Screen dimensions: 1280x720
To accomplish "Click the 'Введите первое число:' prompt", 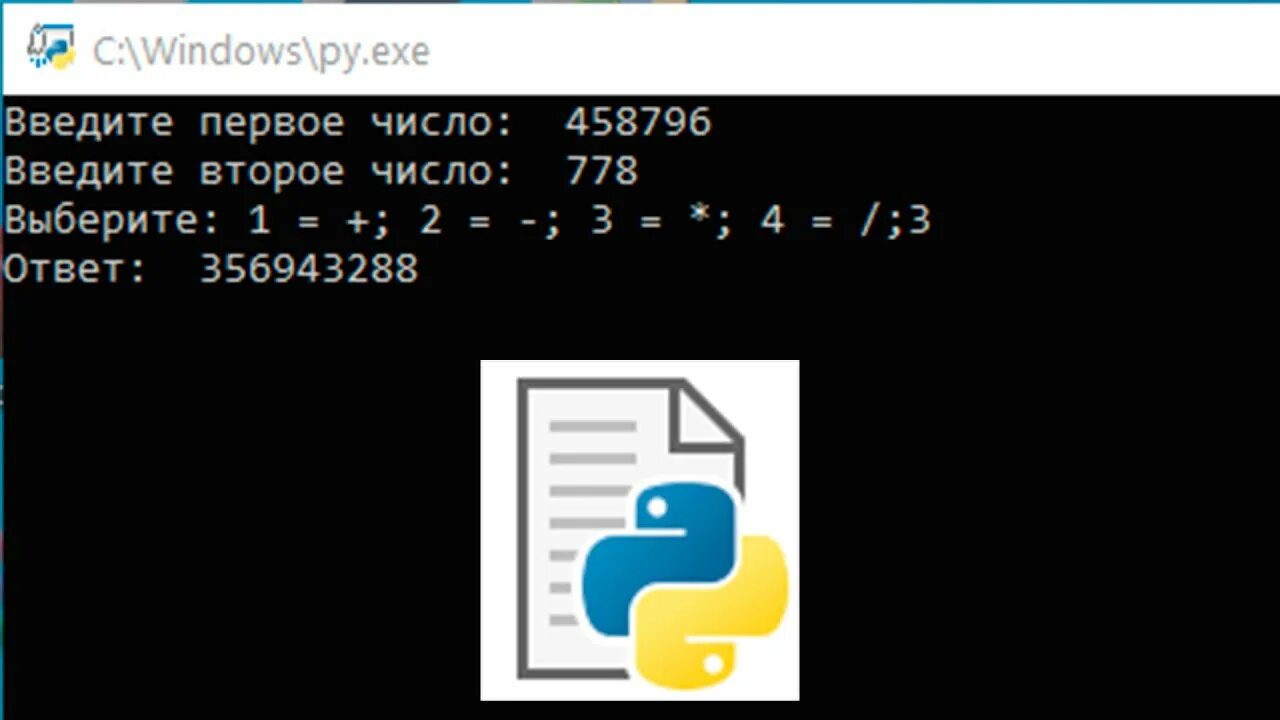I will (259, 123).
